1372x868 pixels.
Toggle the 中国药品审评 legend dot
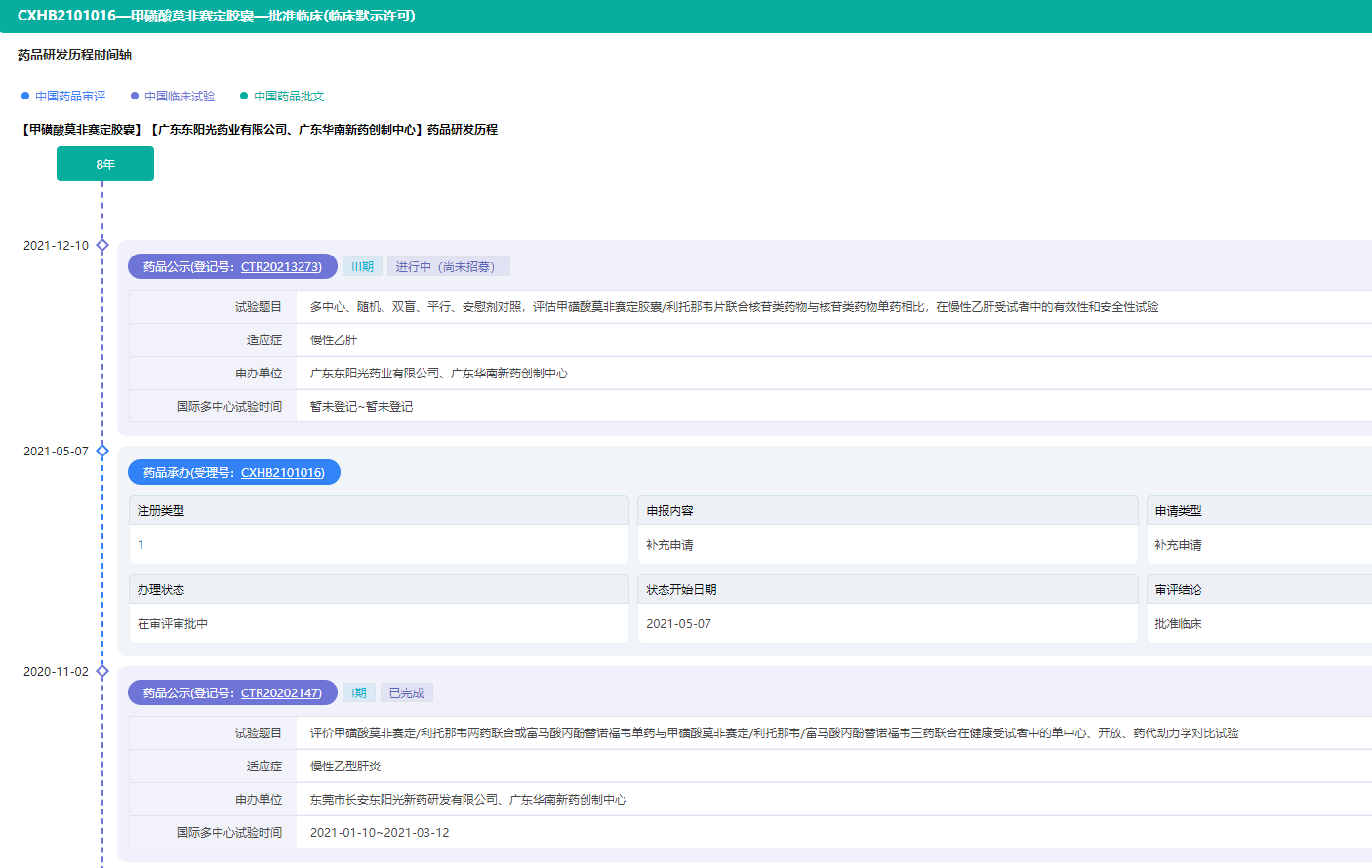click(26, 96)
